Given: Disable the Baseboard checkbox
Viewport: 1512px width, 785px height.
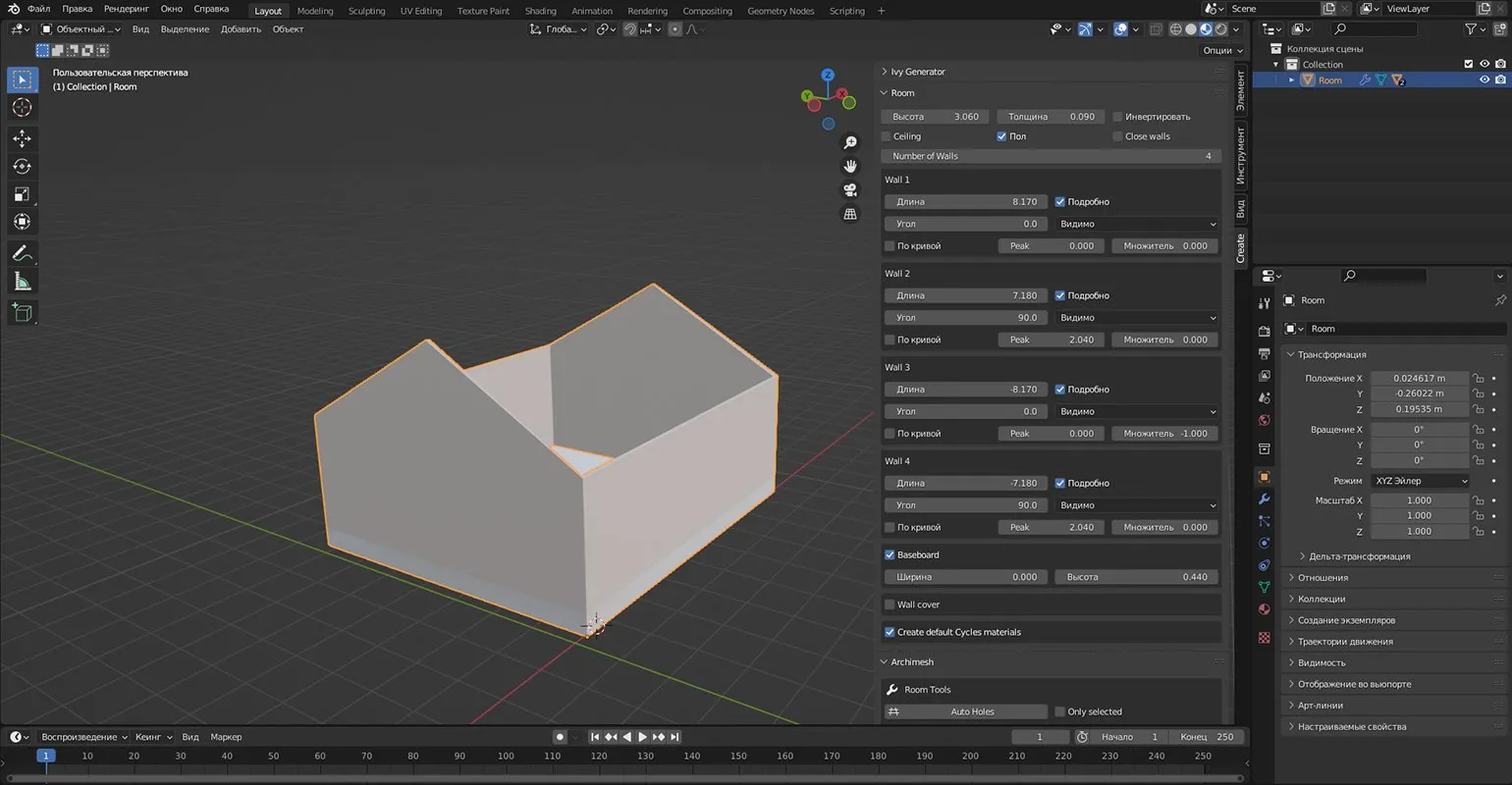Looking at the screenshot, I should 890,554.
